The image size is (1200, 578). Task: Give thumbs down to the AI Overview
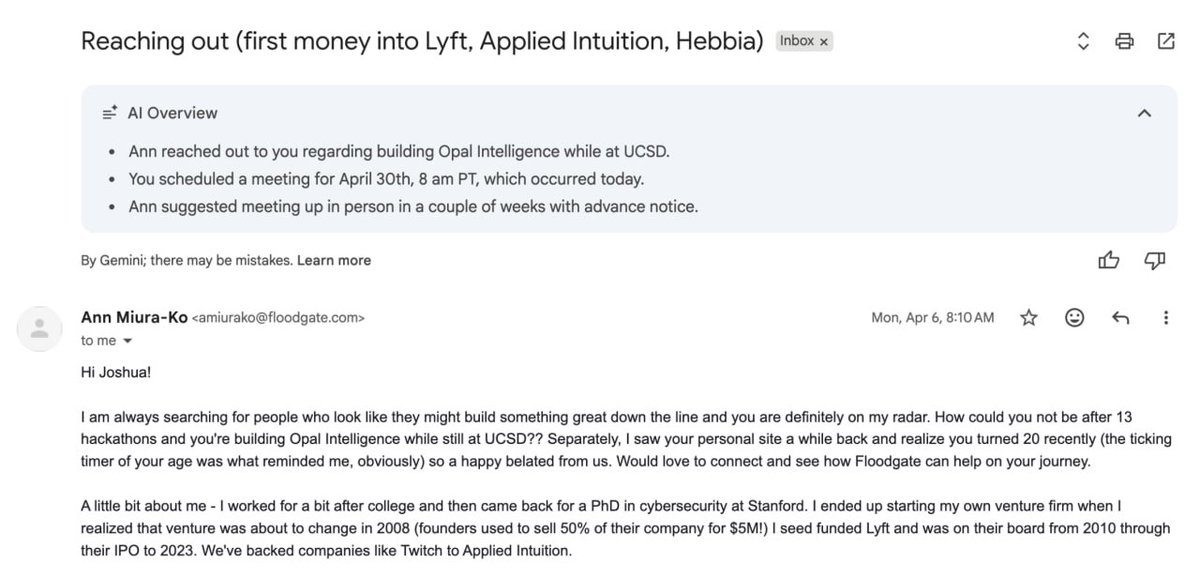1155,261
